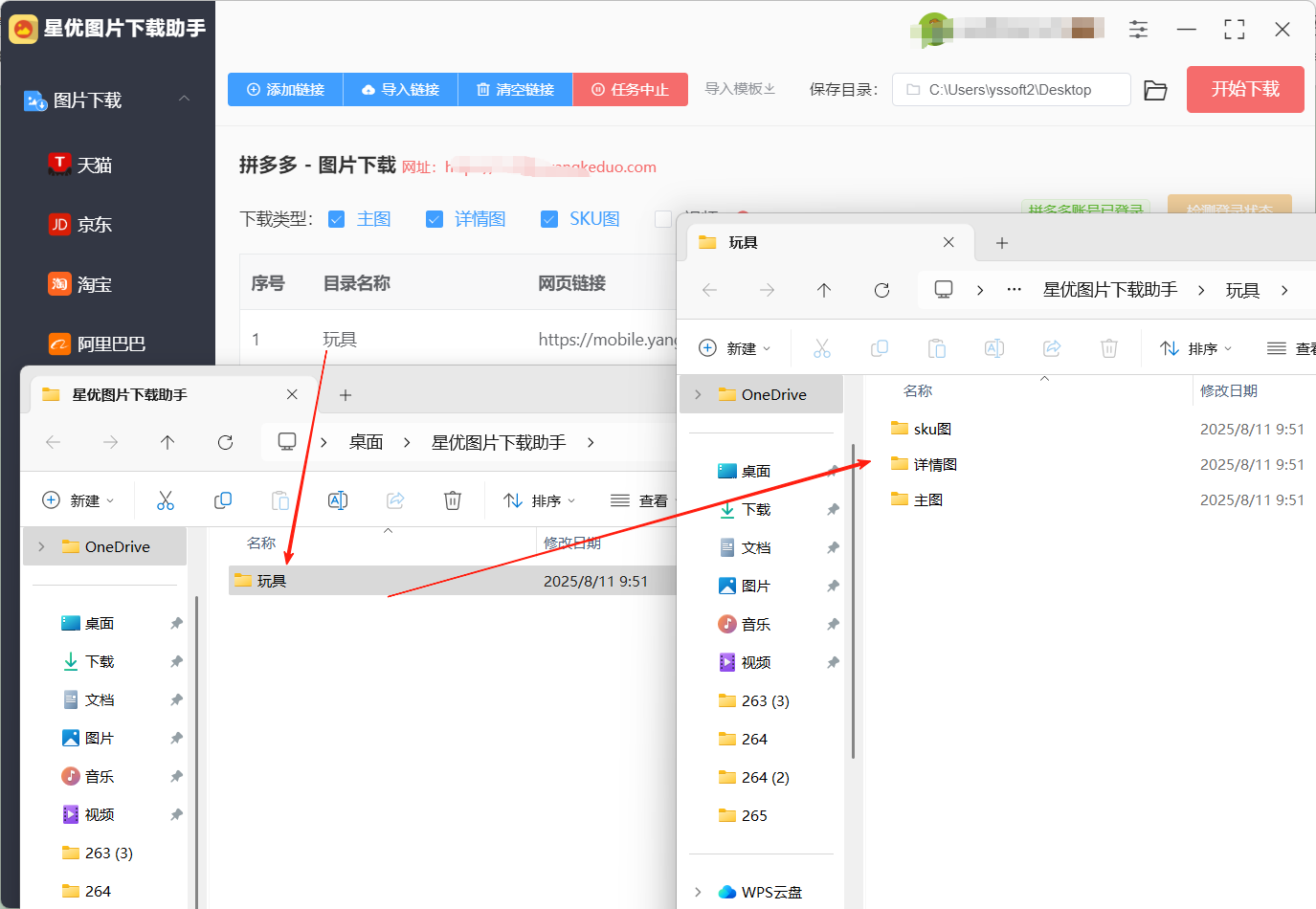Image resolution: width=1316 pixels, height=909 pixels.
Task: Go forward in 玩具 explorer window
Action: coord(767,290)
